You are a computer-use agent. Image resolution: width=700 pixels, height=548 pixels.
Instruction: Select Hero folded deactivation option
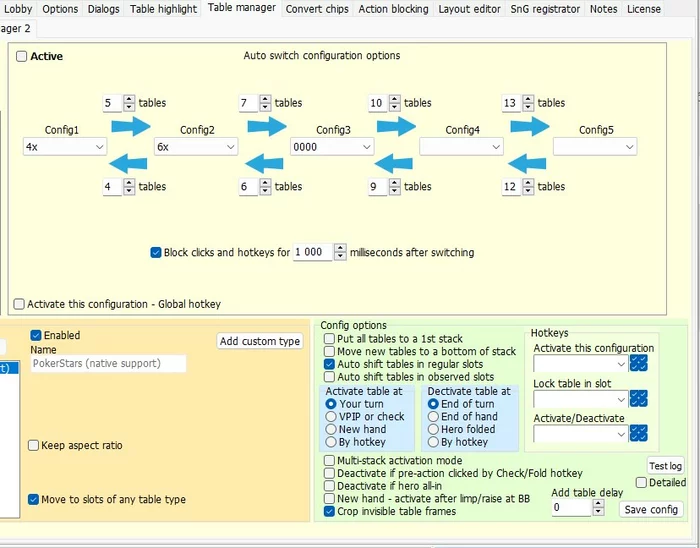pyautogui.click(x=433, y=429)
